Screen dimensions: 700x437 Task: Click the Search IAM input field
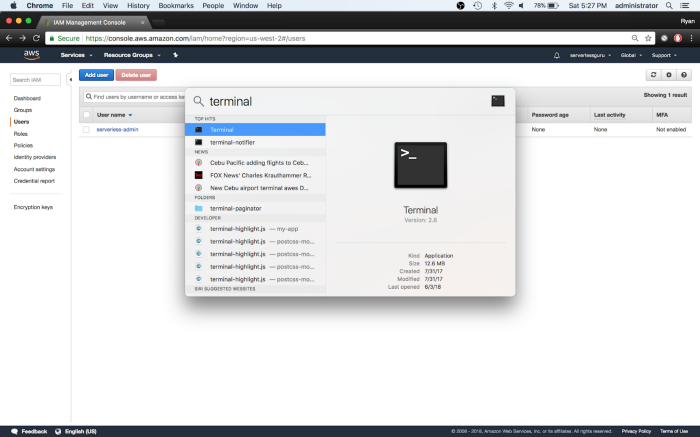point(35,79)
